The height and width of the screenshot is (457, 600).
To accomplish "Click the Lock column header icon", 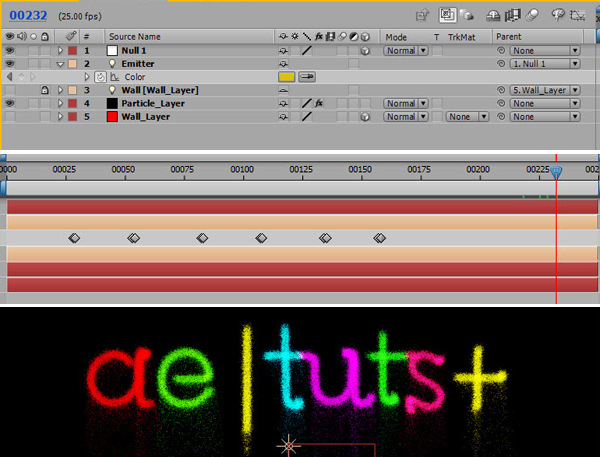I will (45, 37).
